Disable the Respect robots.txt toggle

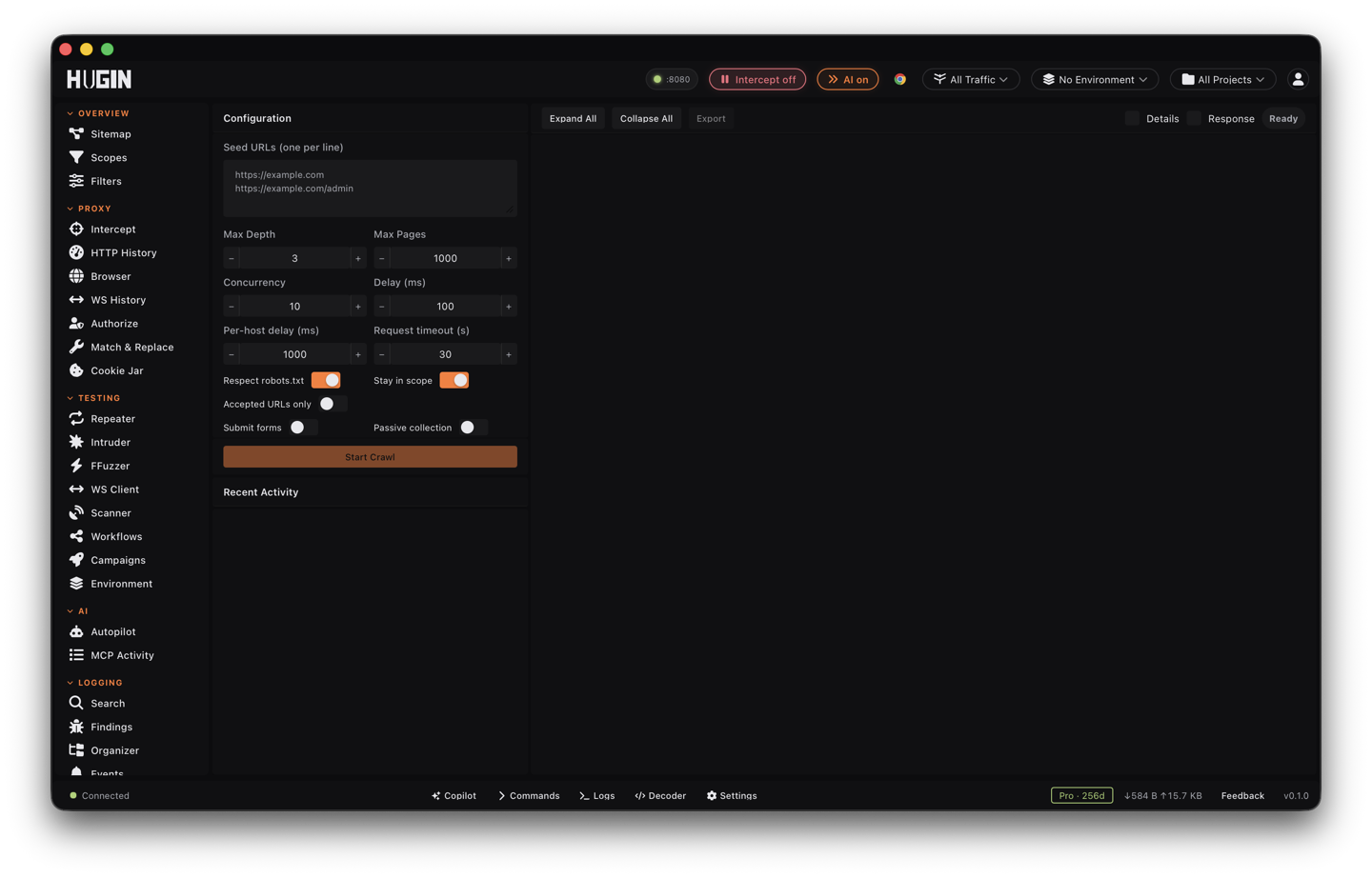click(326, 380)
